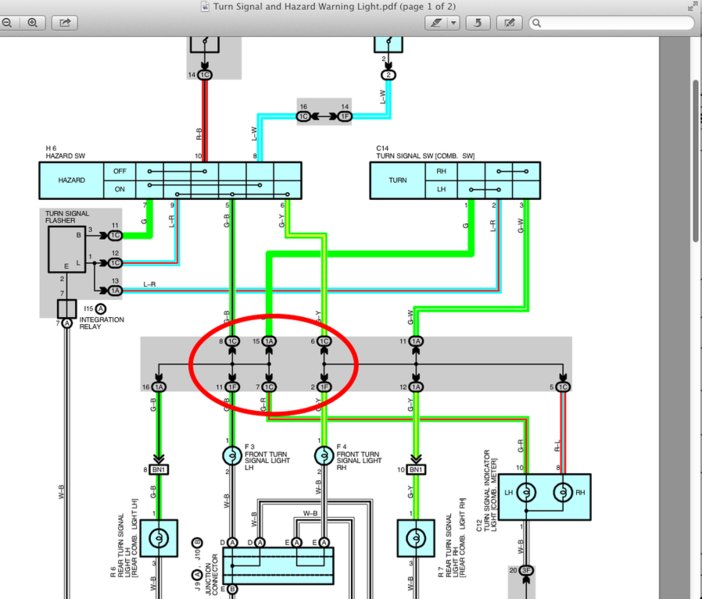Click the 'TURN' cell in turn signal switch

pyautogui.click(x=398, y=180)
